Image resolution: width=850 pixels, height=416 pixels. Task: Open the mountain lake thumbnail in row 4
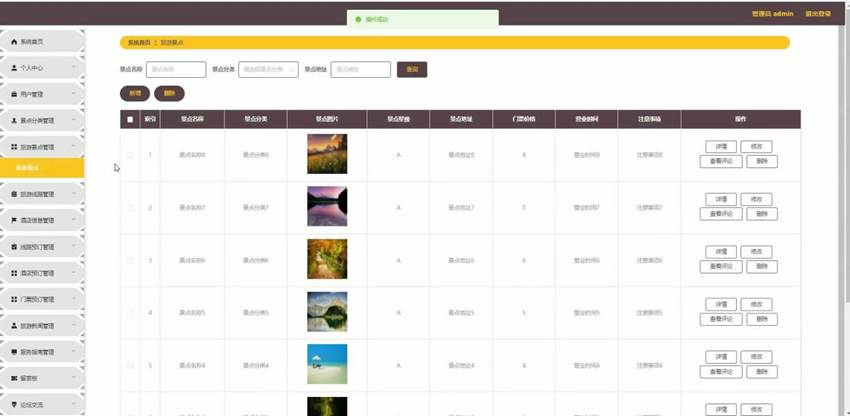[x=327, y=311]
